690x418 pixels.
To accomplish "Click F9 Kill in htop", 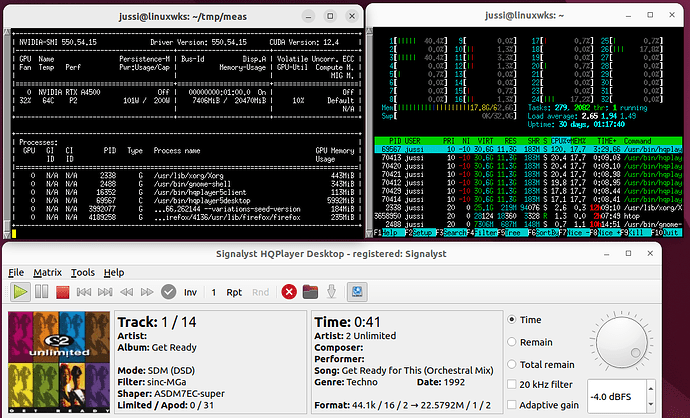I will coord(636,233).
